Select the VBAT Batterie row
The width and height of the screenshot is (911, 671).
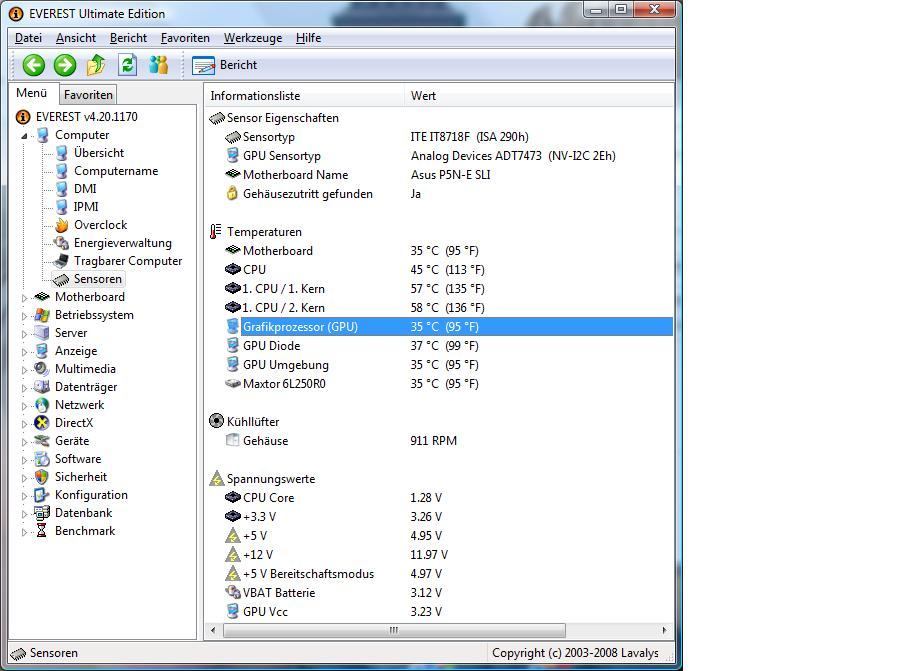click(449, 593)
